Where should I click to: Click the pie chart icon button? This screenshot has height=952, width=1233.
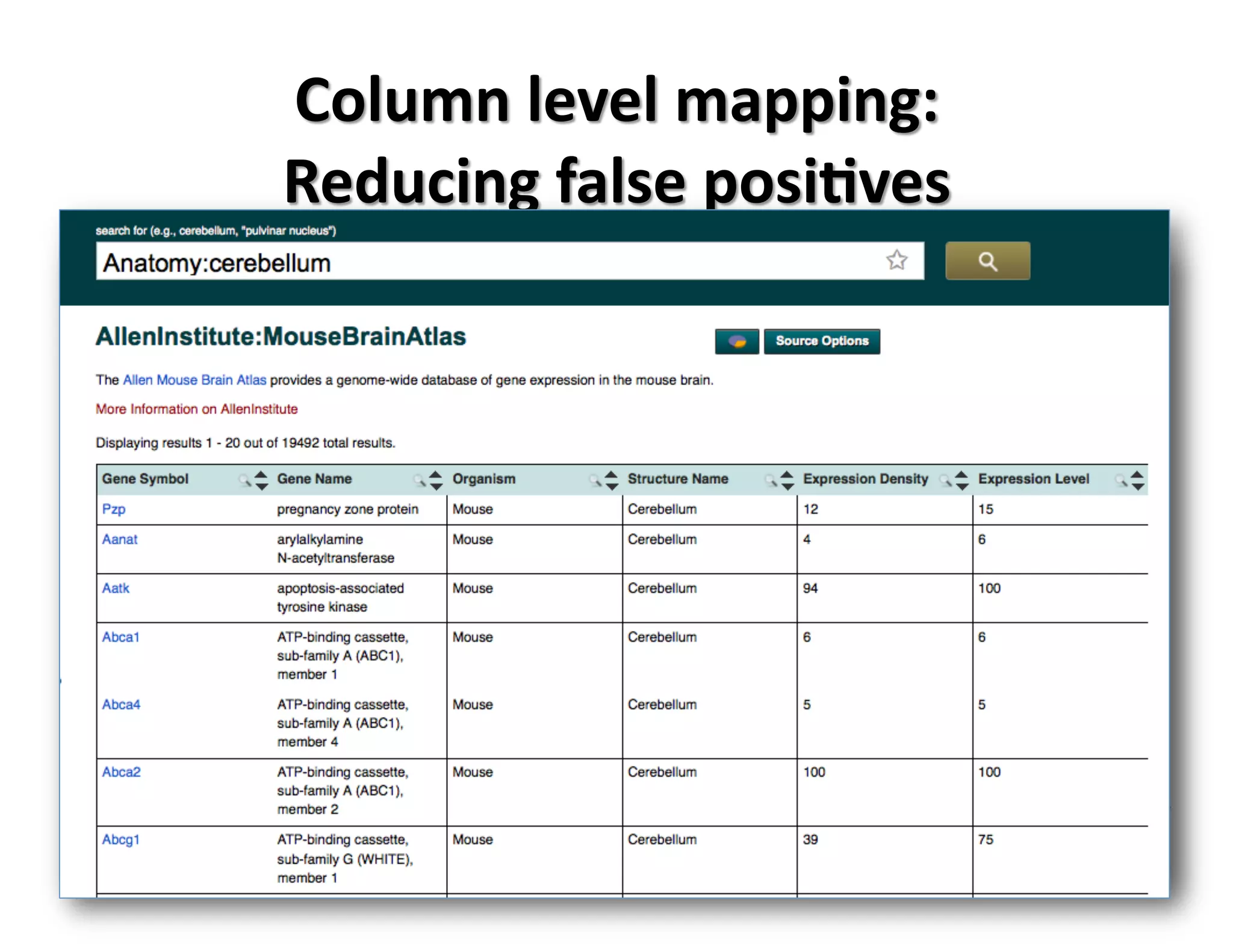[x=736, y=341]
